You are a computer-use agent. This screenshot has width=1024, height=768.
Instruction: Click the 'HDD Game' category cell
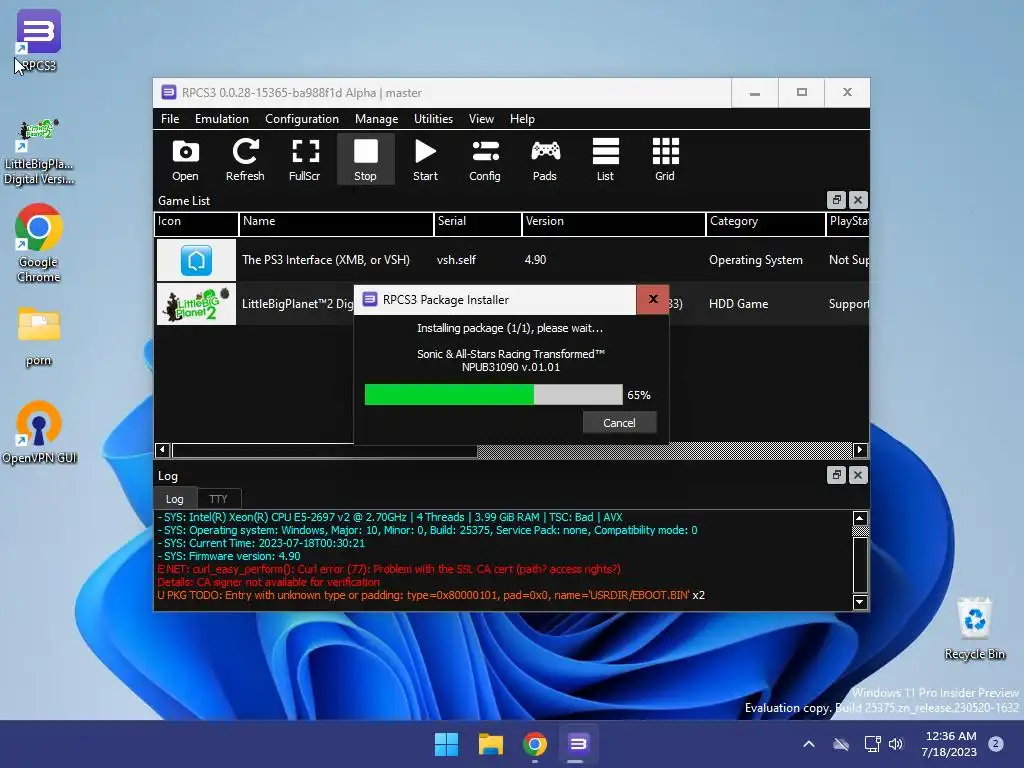click(x=739, y=304)
